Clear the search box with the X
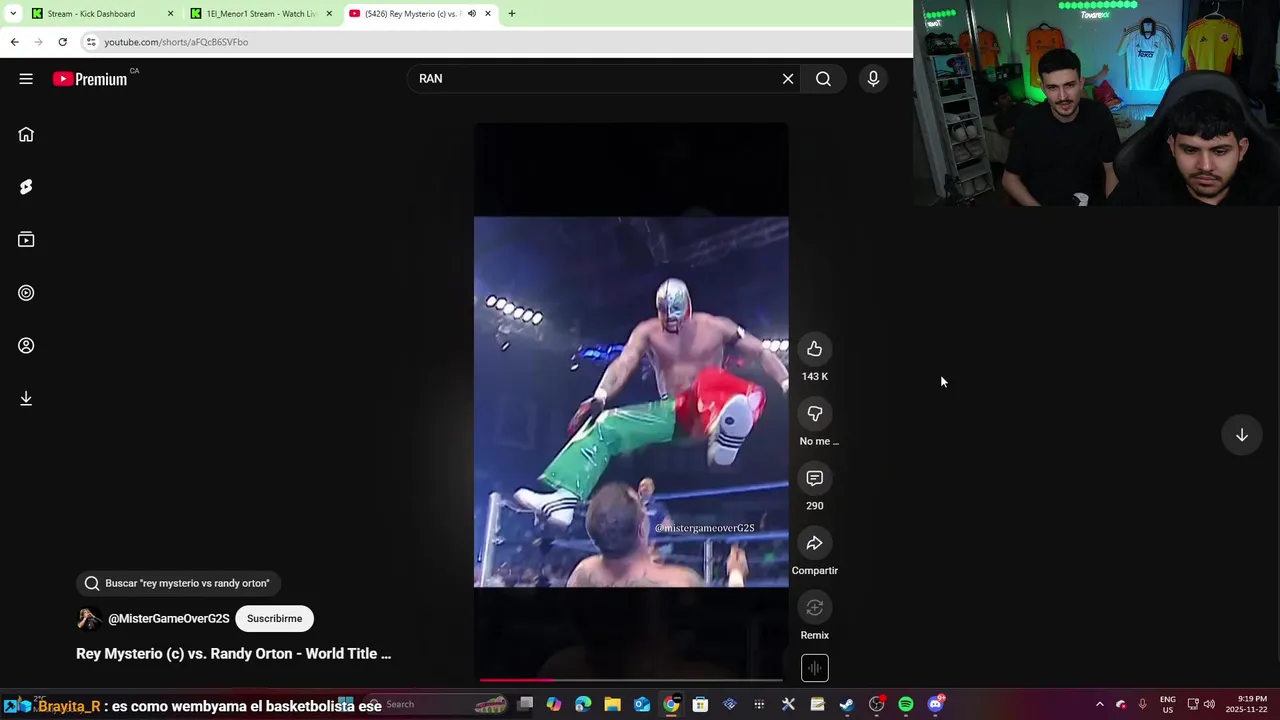The image size is (1280, 720). 788,79
